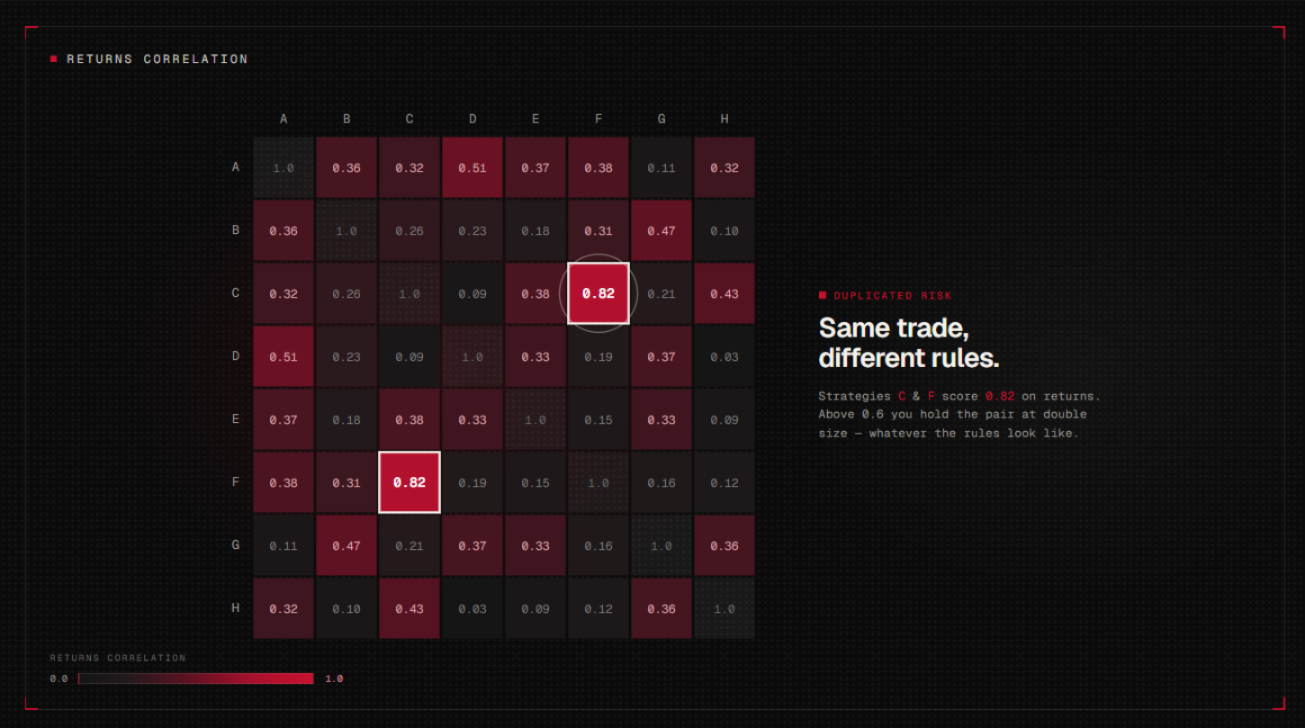The height and width of the screenshot is (728, 1305).
Task: Select the gradient bar of the returns correlation legend
Action: [x=196, y=678]
